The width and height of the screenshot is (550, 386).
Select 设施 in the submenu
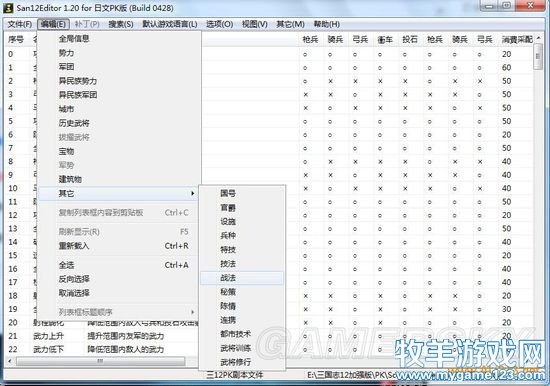[x=242, y=222]
